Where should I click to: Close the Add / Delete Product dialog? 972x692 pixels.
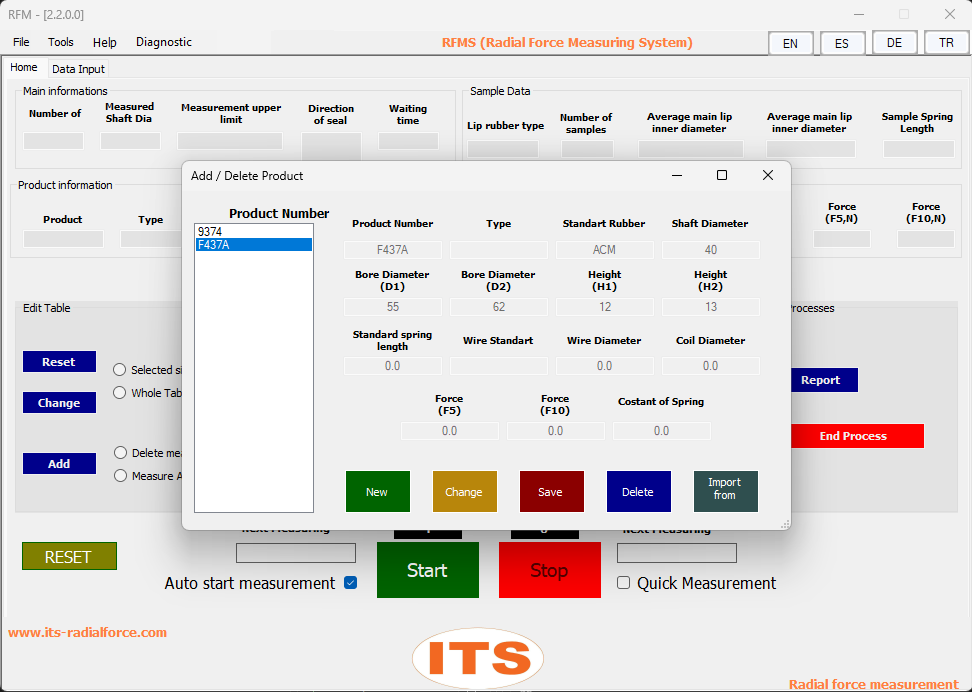pos(768,175)
